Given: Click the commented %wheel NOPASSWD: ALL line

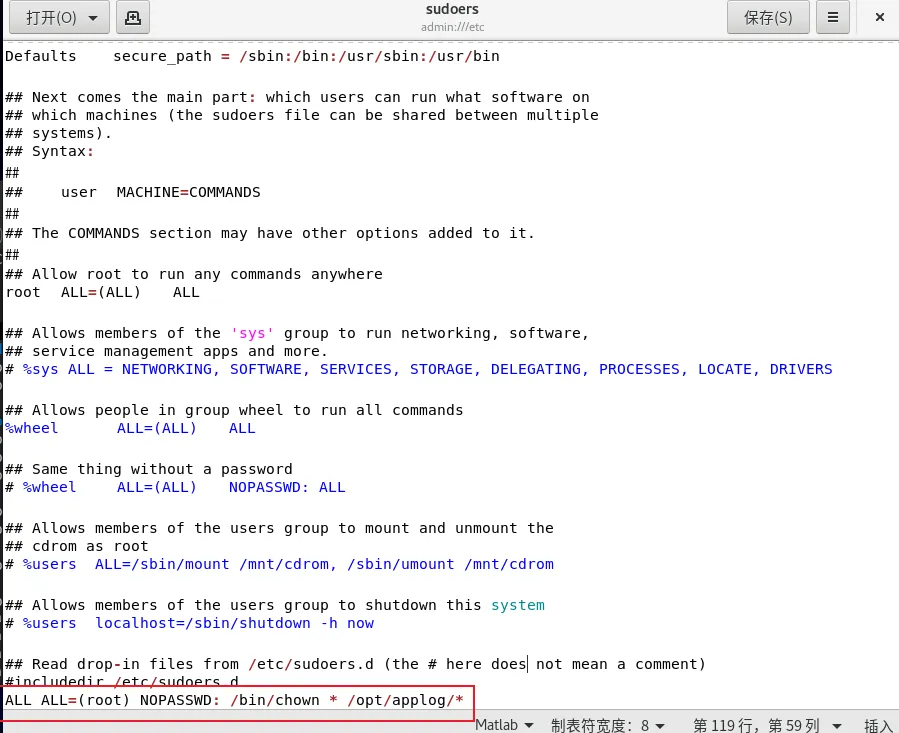Looking at the screenshot, I should click(175, 487).
